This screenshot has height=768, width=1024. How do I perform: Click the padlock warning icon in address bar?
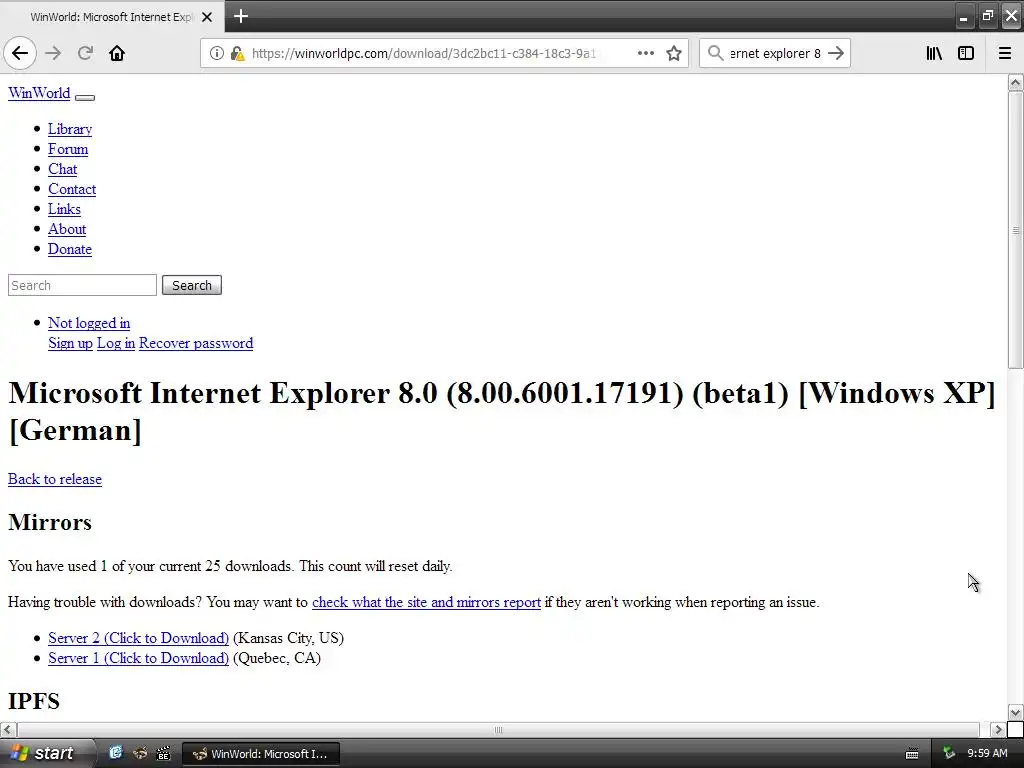[x=237, y=53]
